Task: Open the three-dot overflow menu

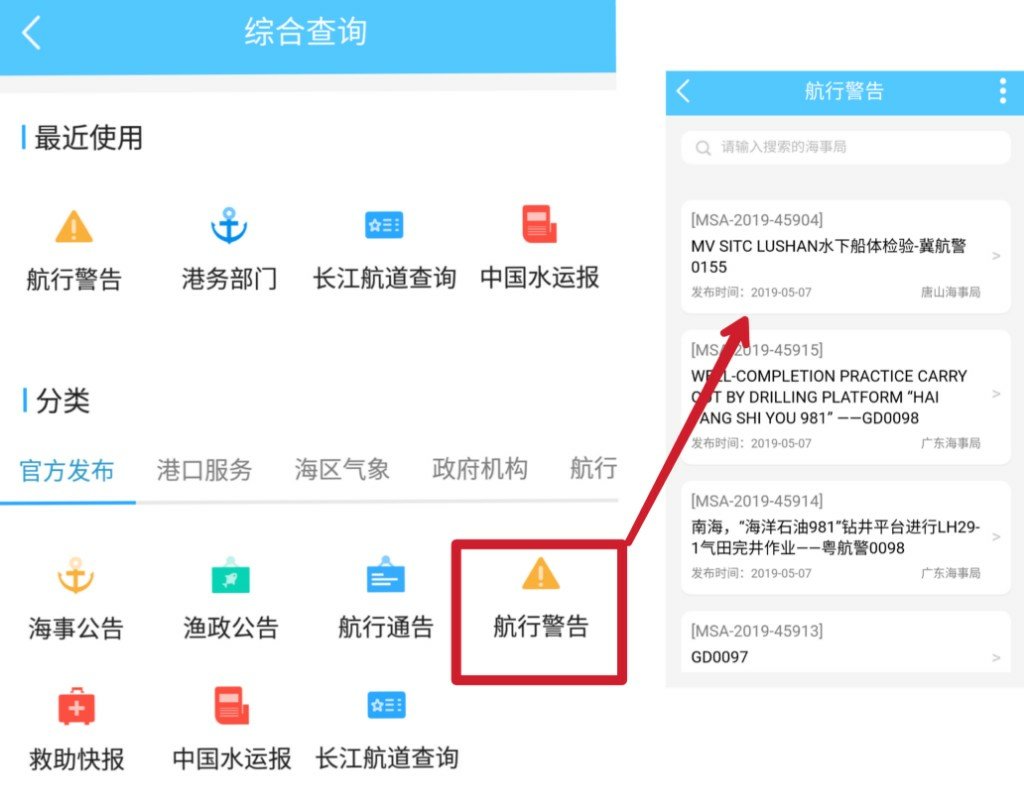Action: (x=1001, y=91)
